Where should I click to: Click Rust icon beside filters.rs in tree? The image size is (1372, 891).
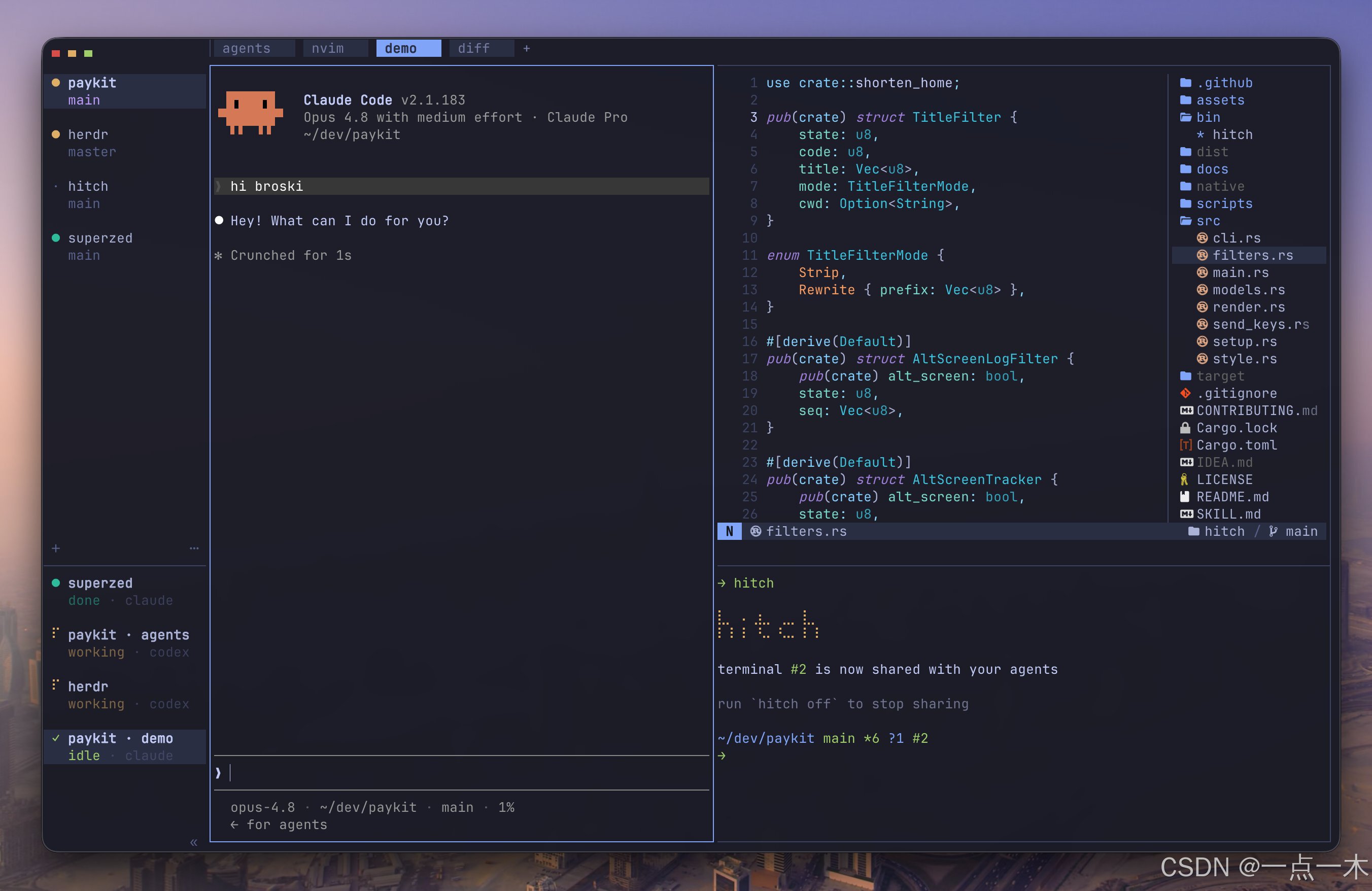pos(1202,255)
